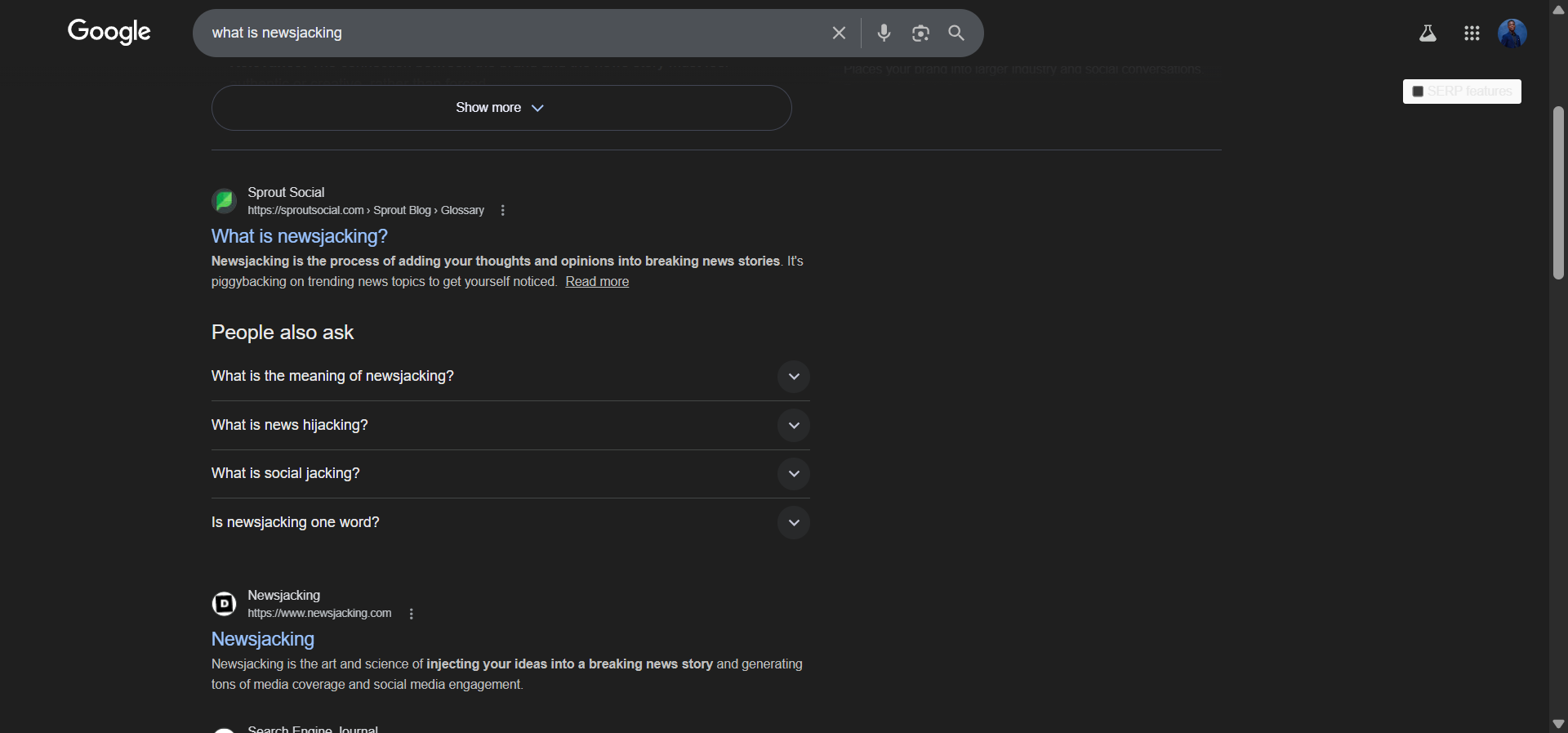This screenshot has width=1568, height=733.
Task: Click the scrollbar up arrow
Action: pos(1558,9)
